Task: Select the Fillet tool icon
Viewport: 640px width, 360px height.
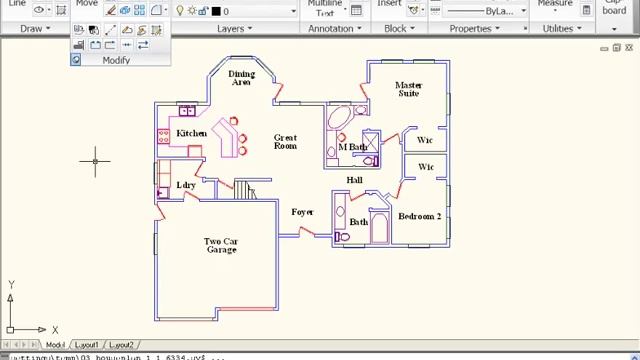Action: coord(156,10)
